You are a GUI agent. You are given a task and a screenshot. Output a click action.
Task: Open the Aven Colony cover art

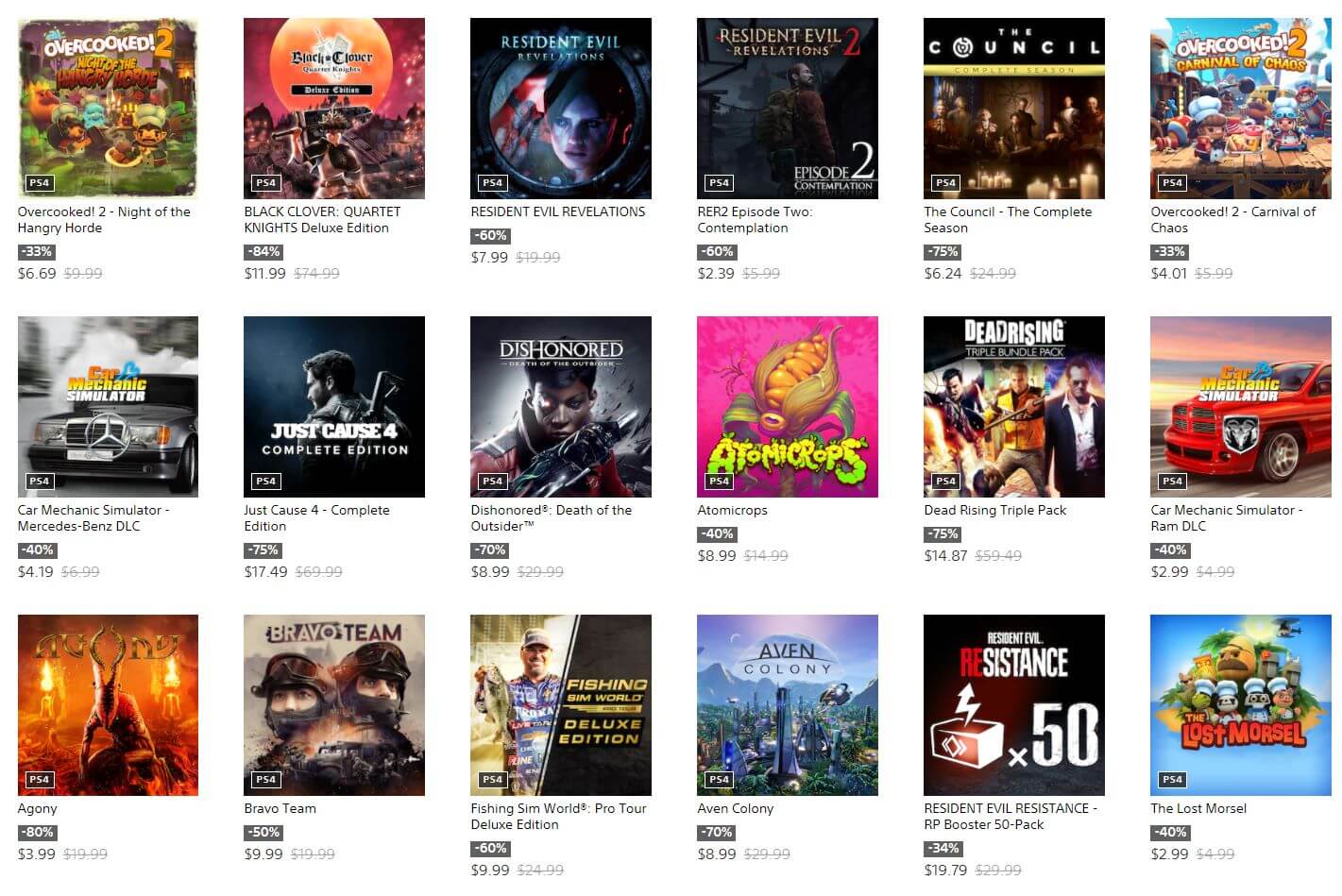click(x=788, y=705)
